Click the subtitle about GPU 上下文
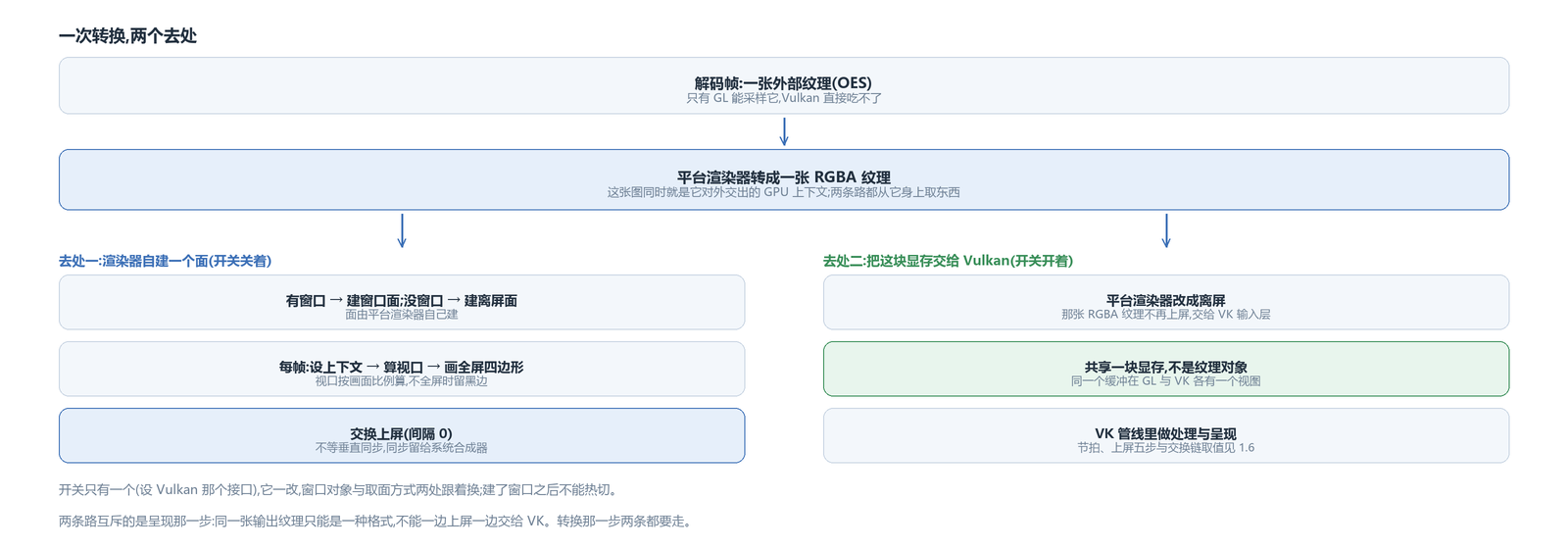1568x549 pixels. coord(784,192)
